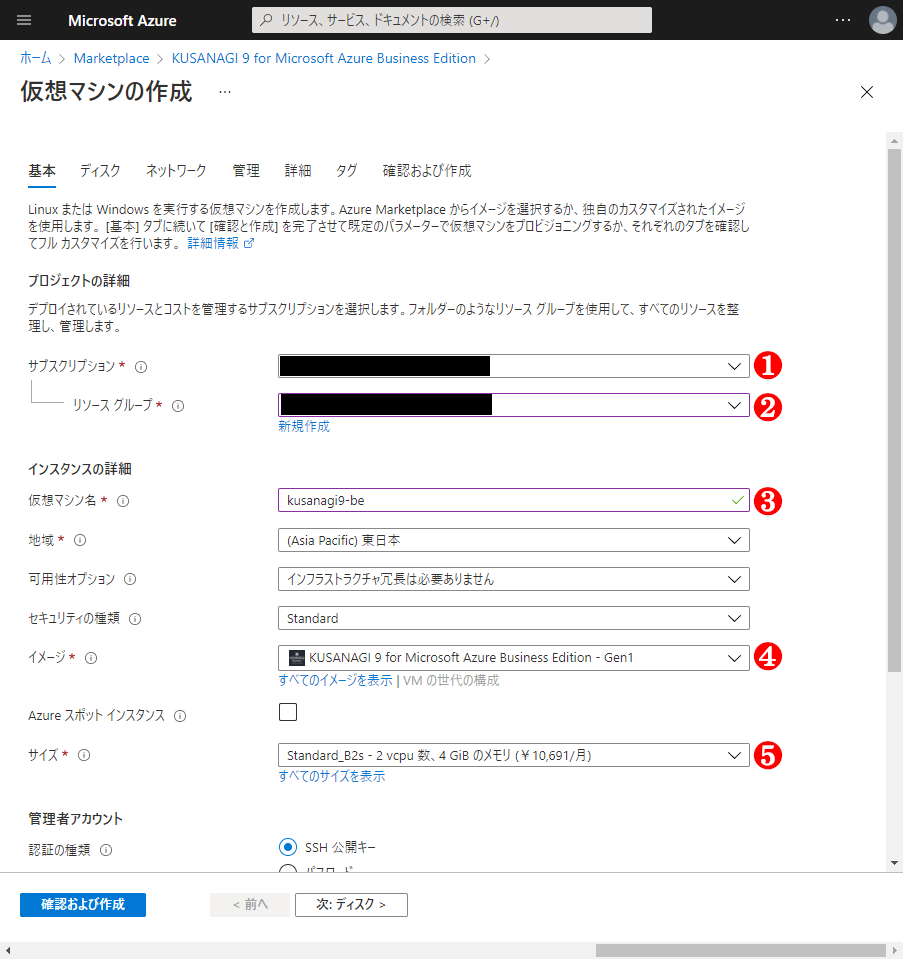Click すべてのサイズを表示 link

332,776
